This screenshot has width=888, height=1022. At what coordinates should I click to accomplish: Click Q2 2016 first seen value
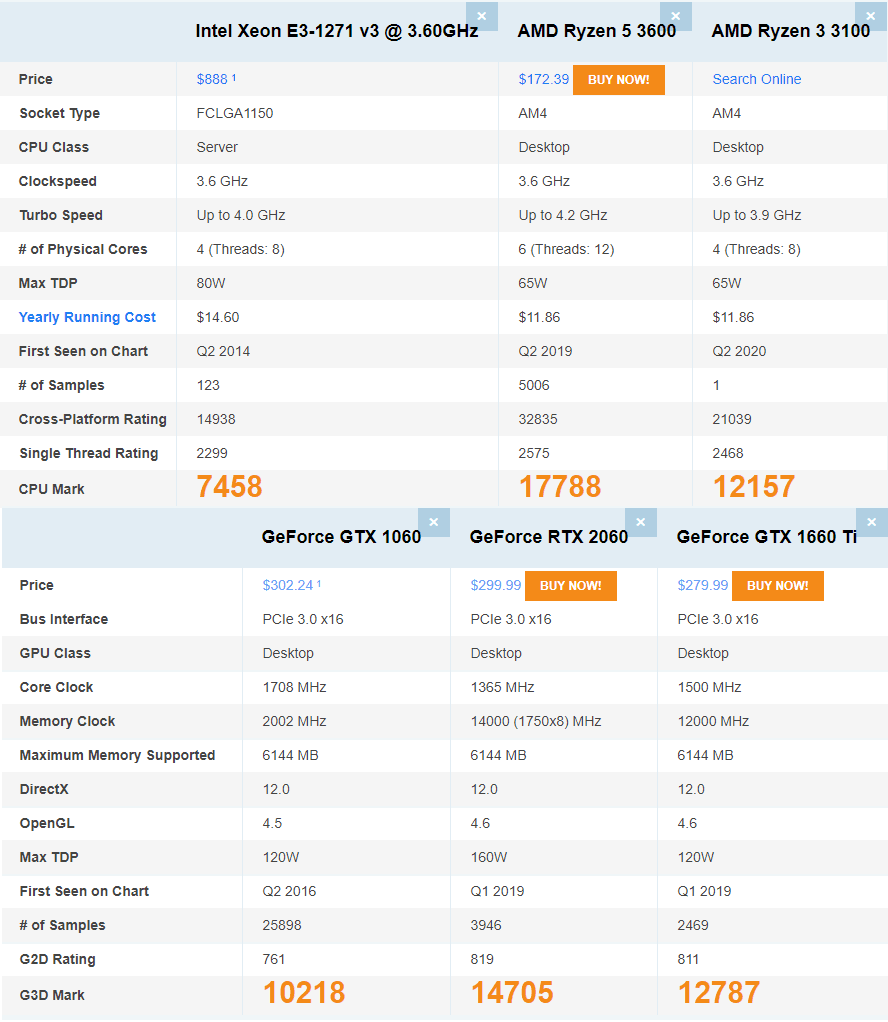289,891
